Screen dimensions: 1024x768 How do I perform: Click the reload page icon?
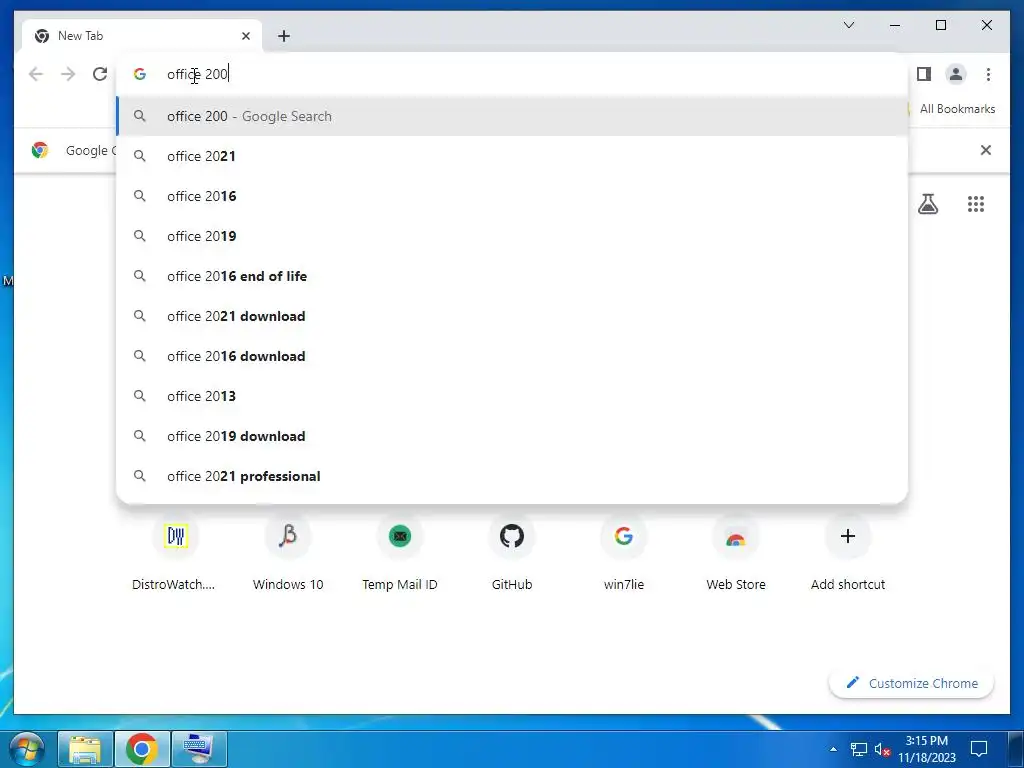100,74
